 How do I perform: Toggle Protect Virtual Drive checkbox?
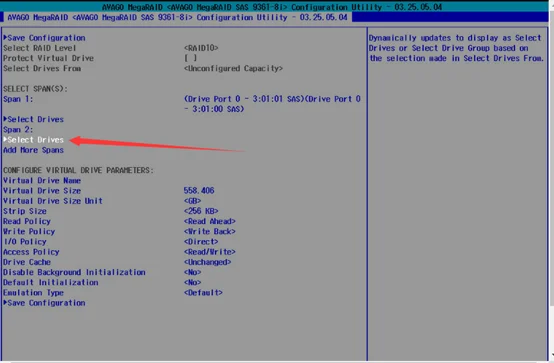tap(191, 58)
